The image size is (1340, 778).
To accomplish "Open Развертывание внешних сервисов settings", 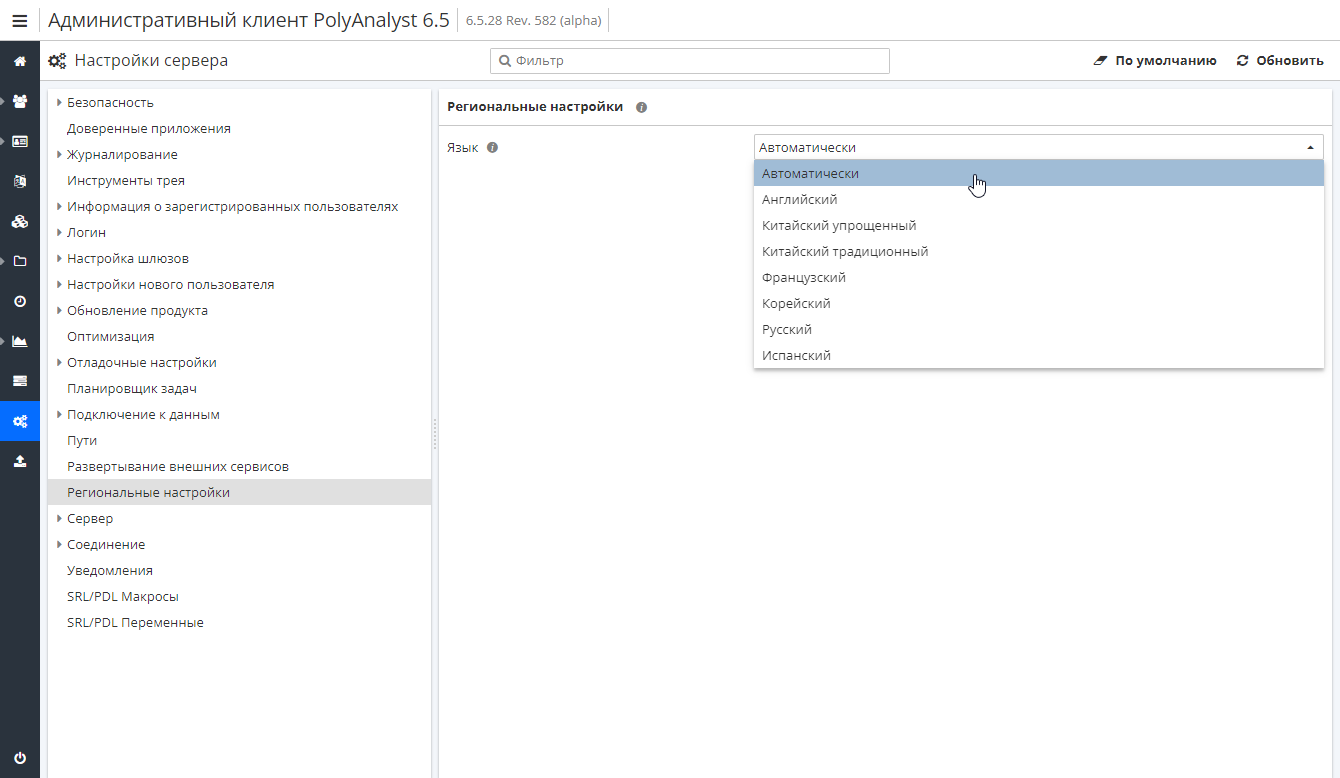I will (178, 466).
